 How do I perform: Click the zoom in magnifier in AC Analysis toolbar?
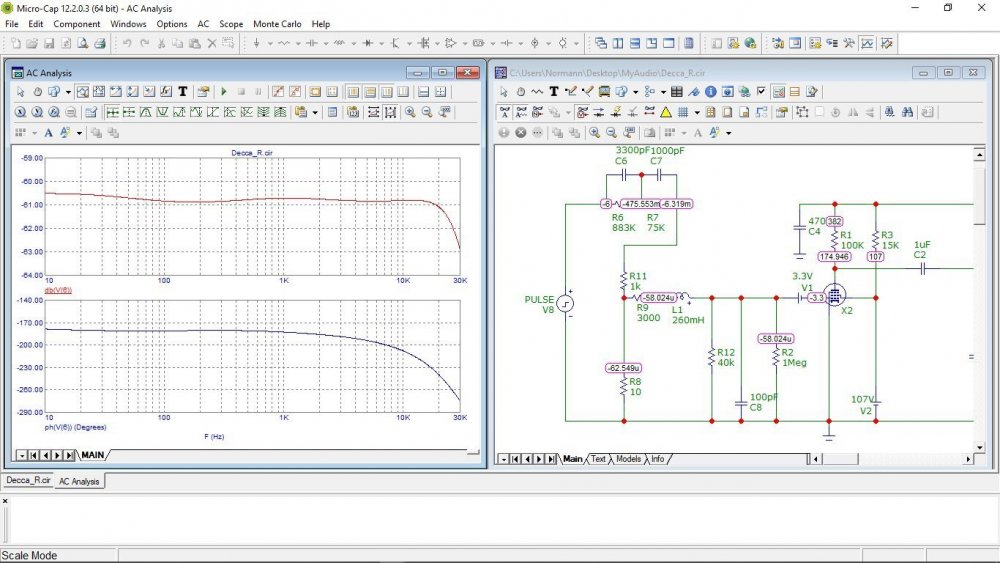coord(410,112)
